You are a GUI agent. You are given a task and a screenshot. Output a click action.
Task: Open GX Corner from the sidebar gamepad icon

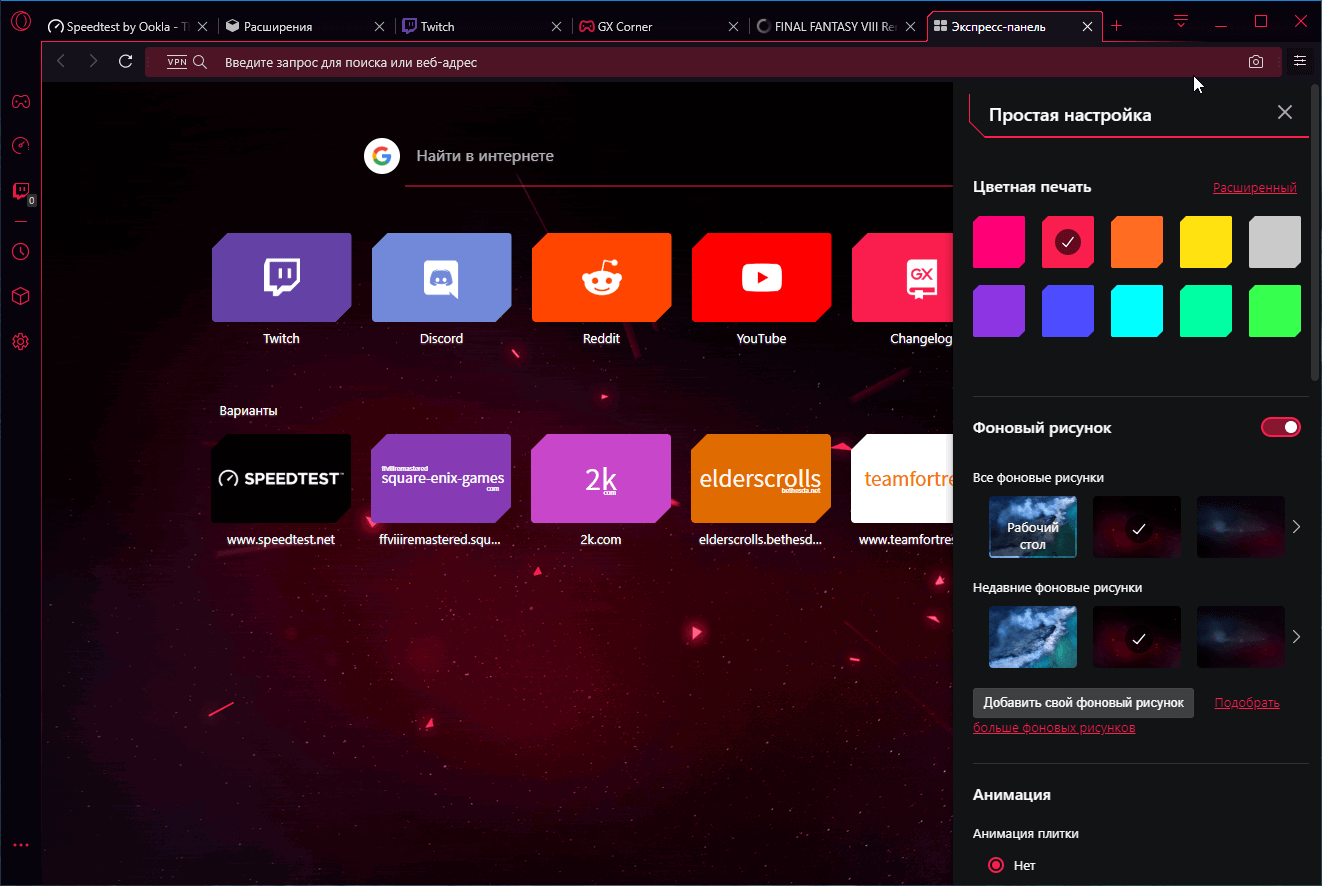20,101
